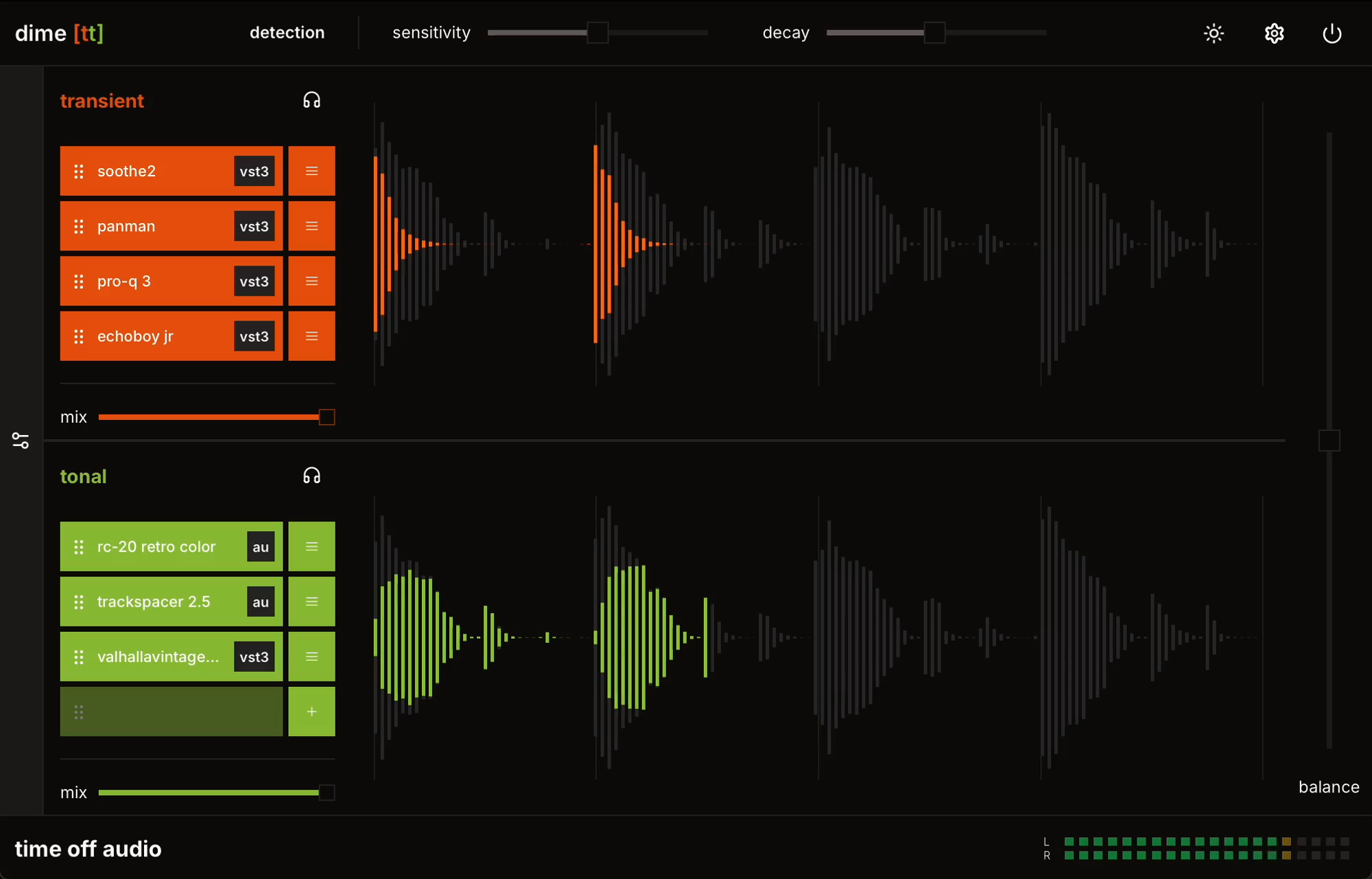Select the detection tab label

287,32
